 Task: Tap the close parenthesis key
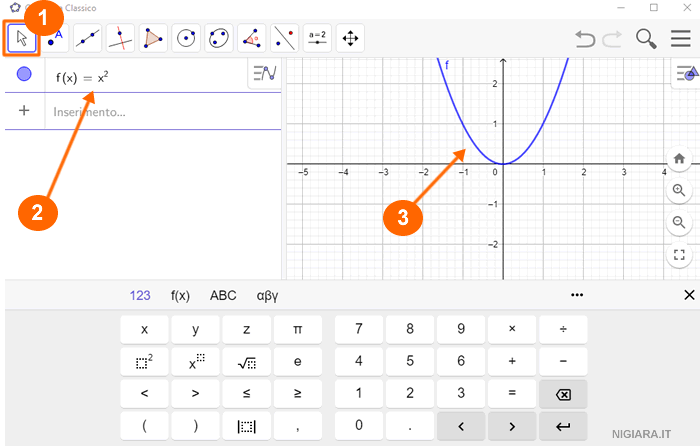click(x=196, y=426)
